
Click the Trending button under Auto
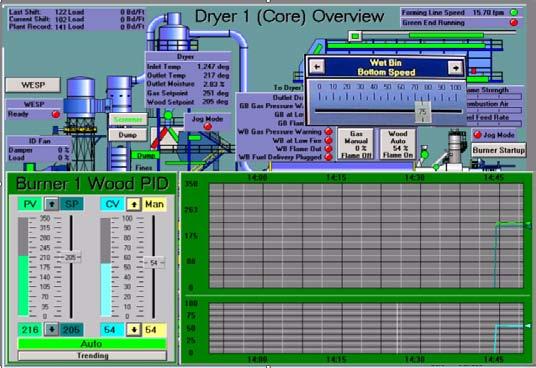point(92,356)
